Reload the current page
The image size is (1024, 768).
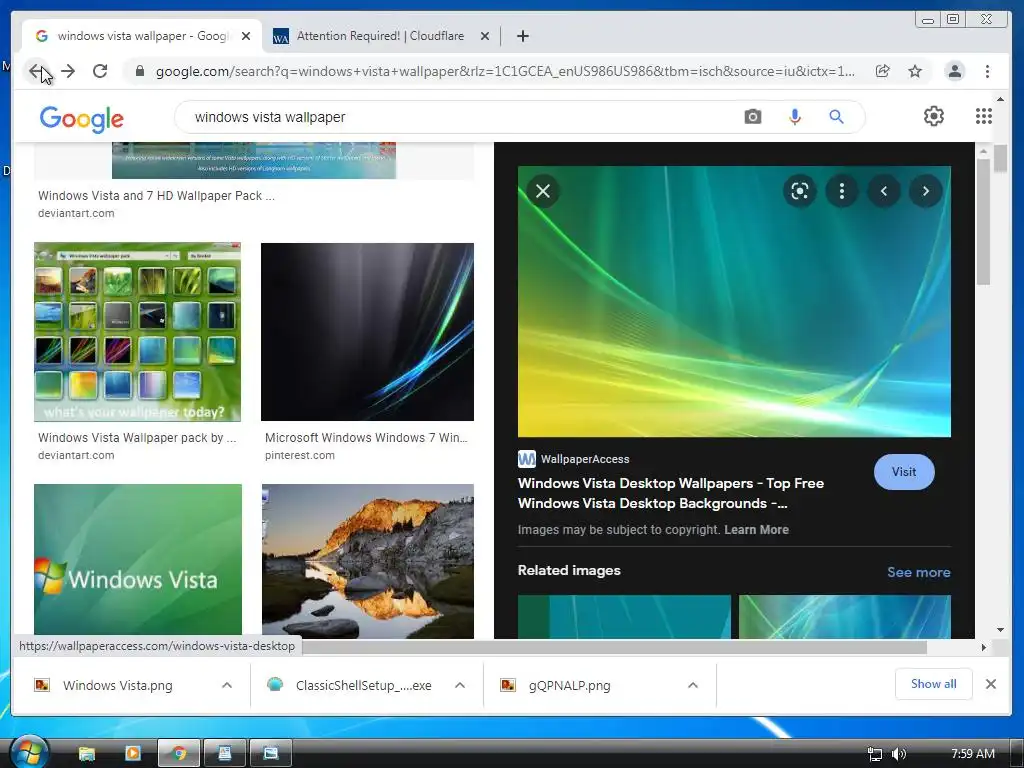(x=100, y=71)
